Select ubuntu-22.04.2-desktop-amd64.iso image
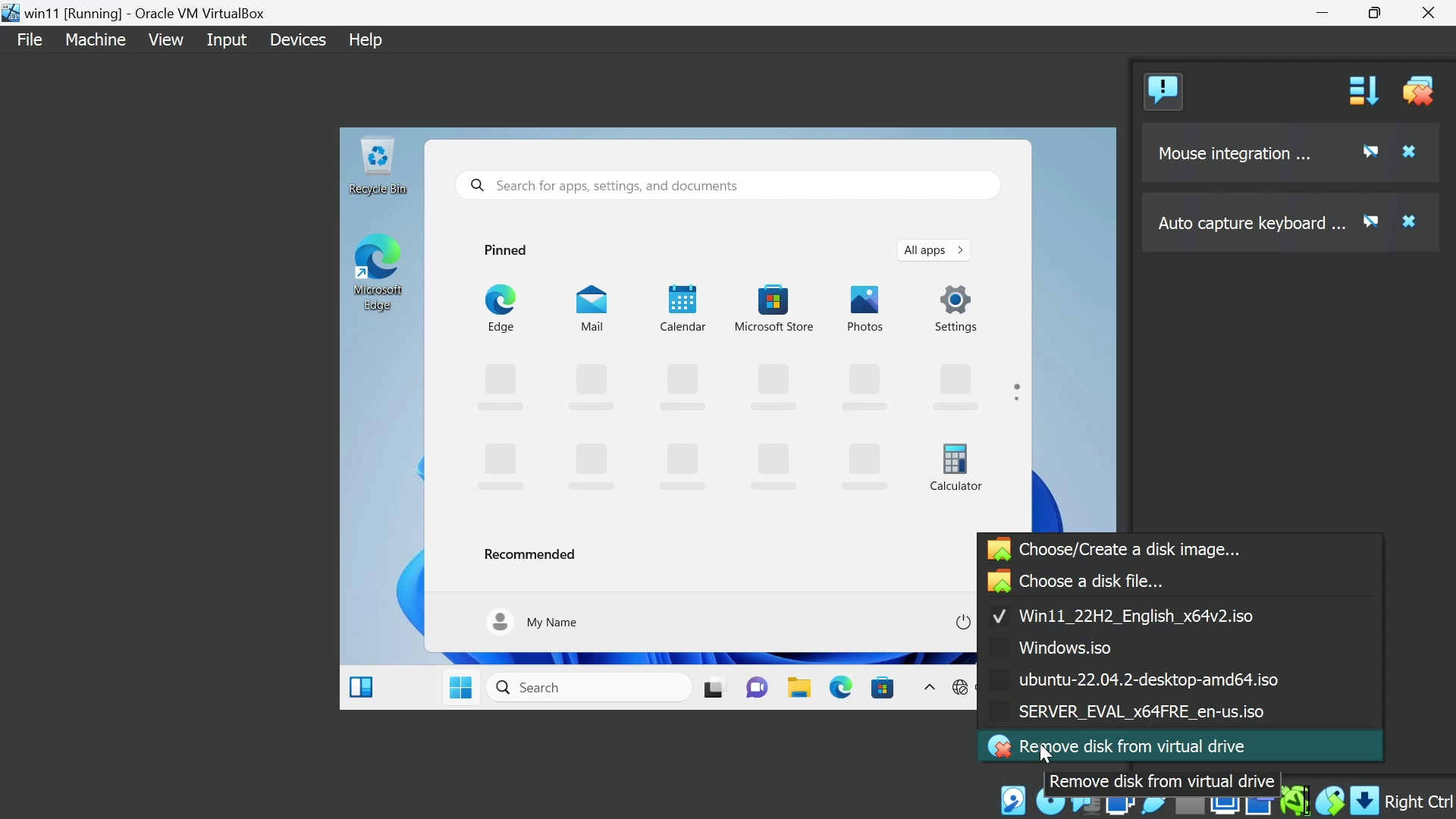 (x=1148, y=680)
